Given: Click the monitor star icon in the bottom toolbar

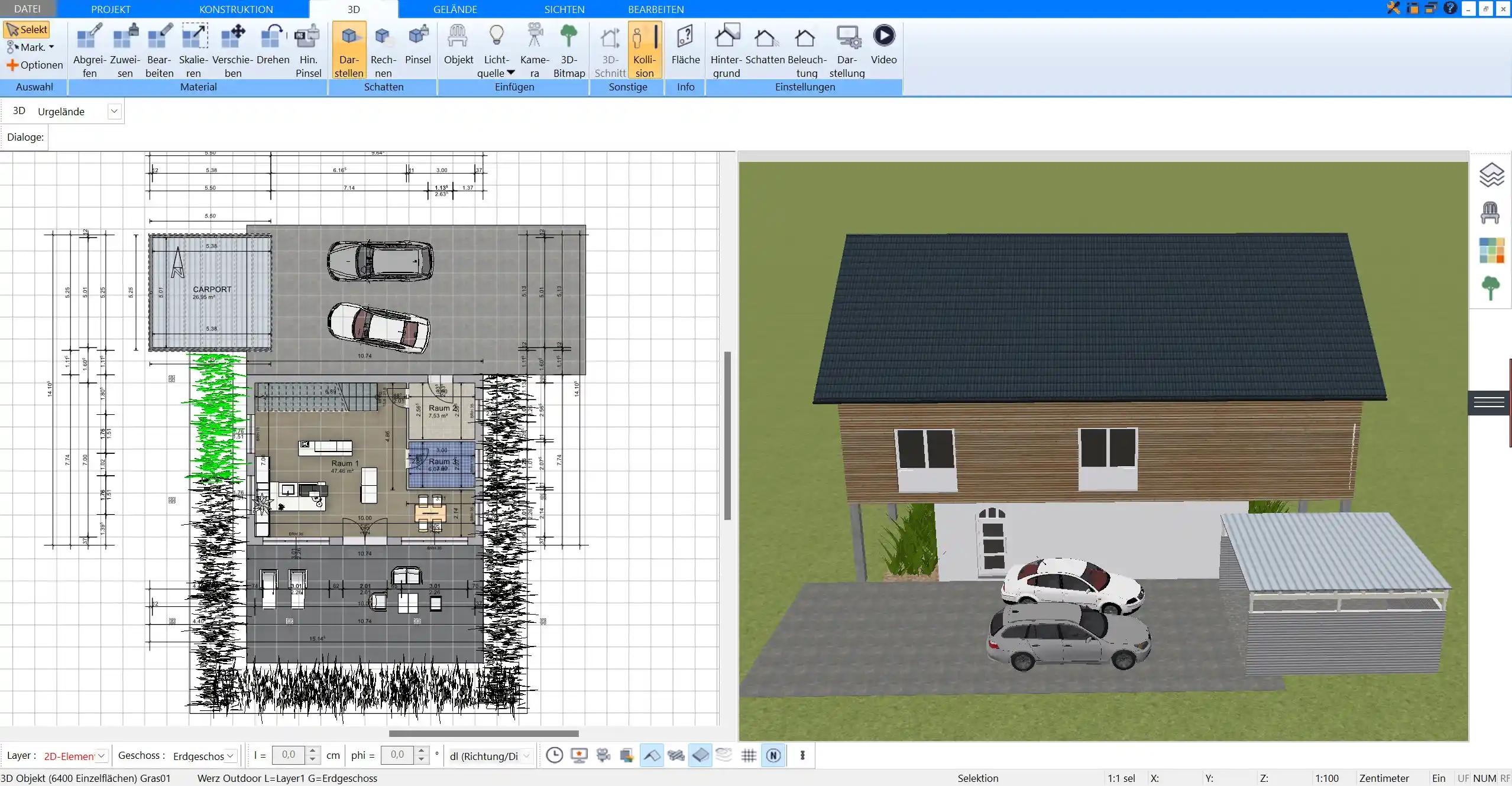Looking at the screenshot, I should coord(579,755).
